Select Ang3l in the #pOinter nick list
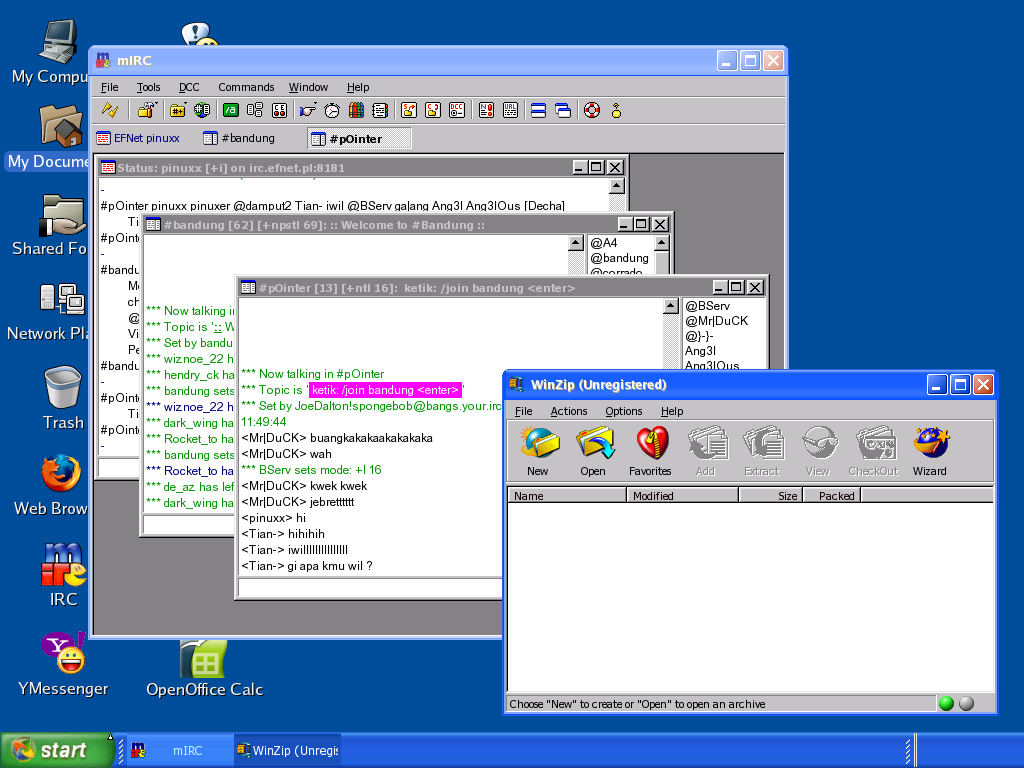This screenshot has width=1024, height=768. click(x=700, y=351)
